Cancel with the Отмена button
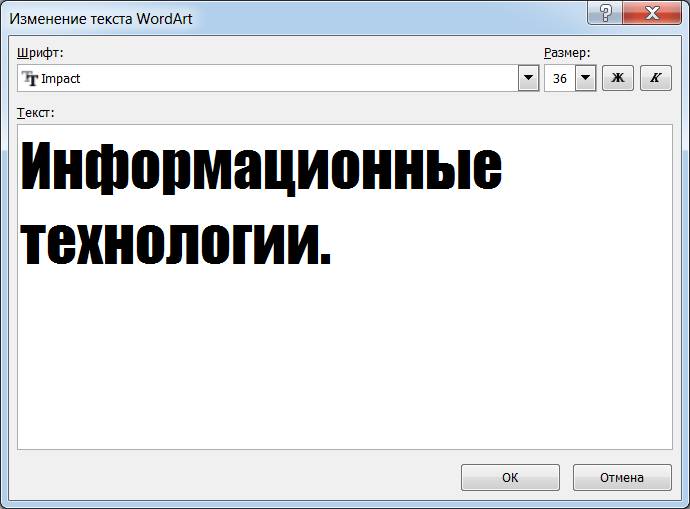 (x=622, y=477)
